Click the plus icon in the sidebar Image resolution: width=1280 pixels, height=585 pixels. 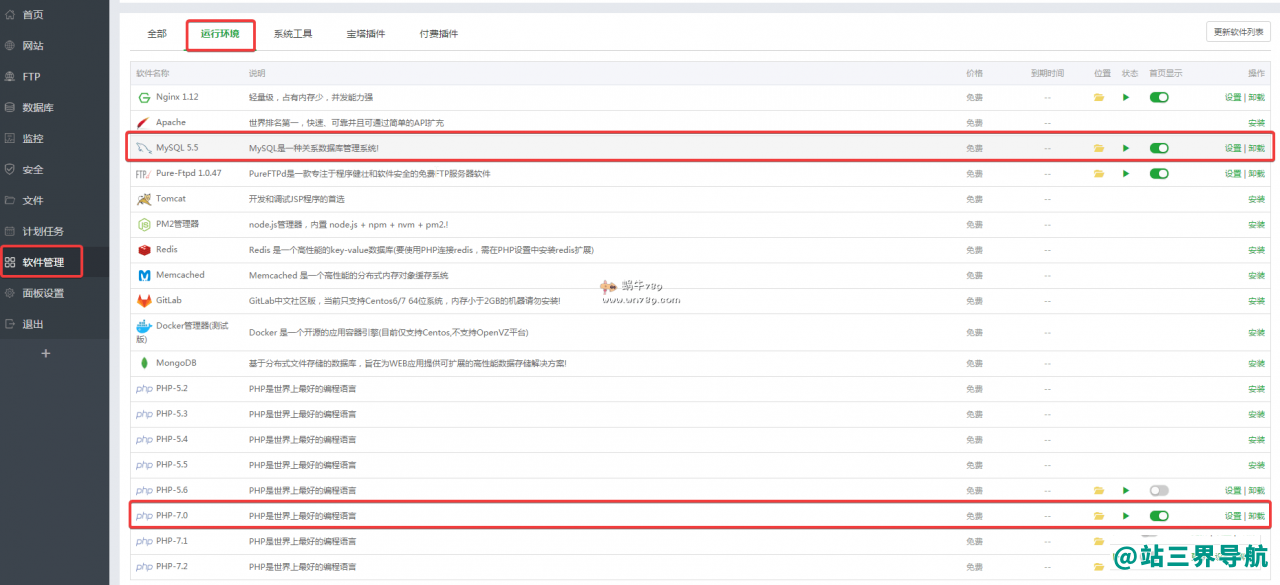[45, 353]
